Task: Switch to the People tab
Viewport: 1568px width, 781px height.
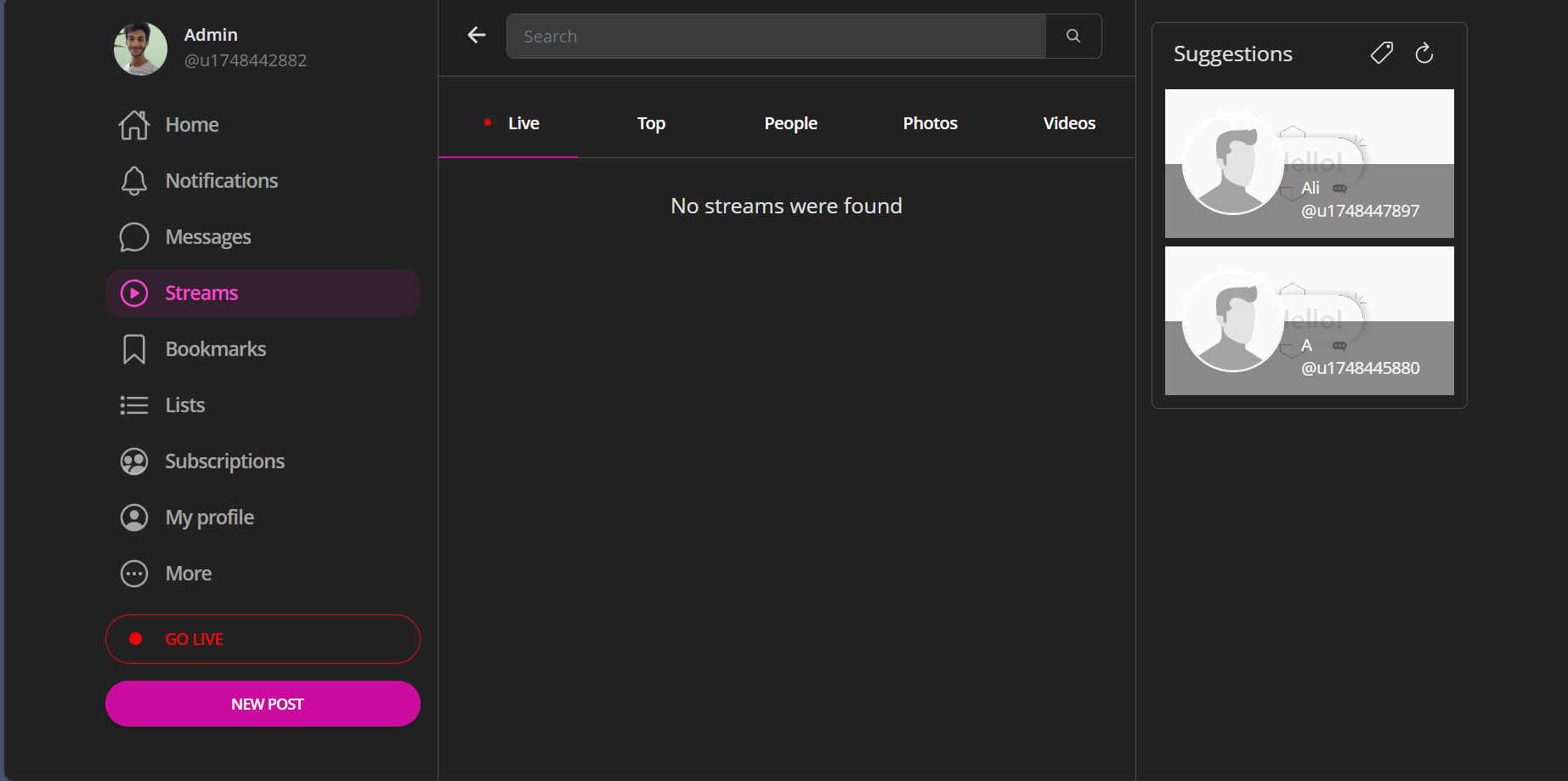Action: (790, 123)
